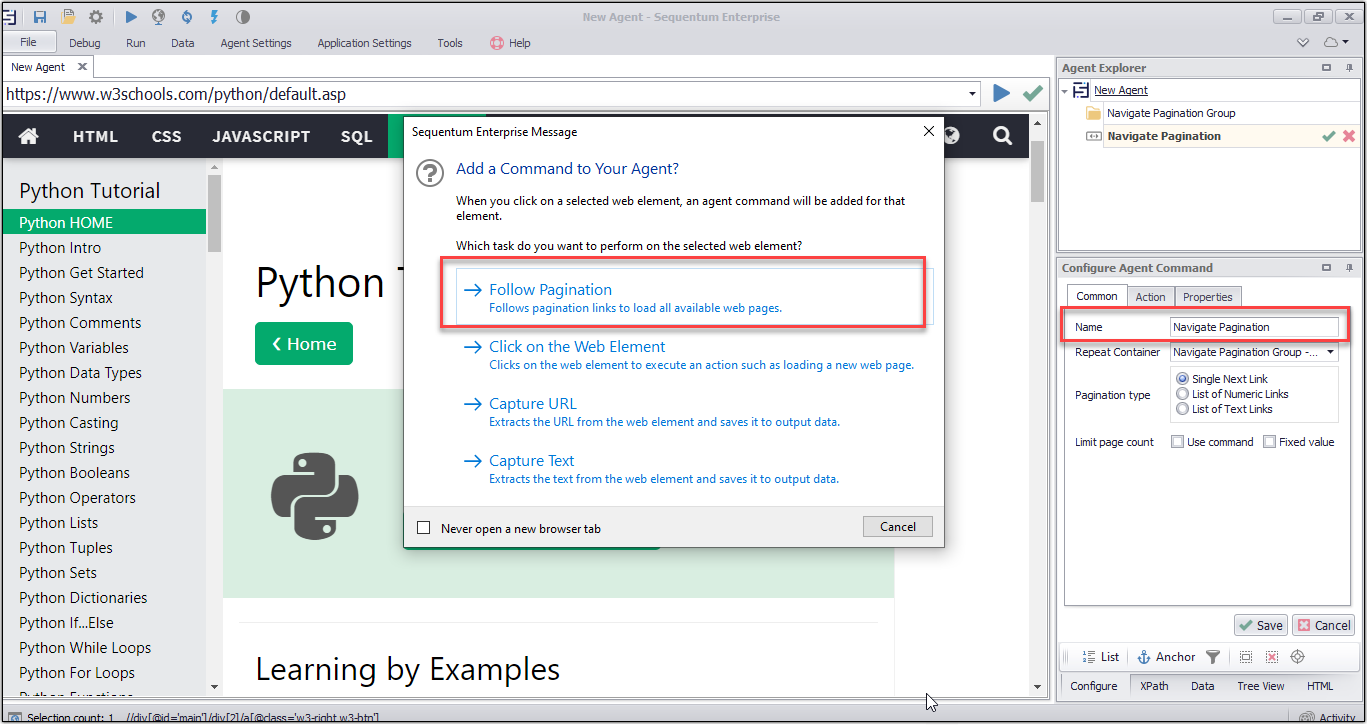Click the green checkmark next to address bar

pyautogui.click(x=1033, y=94)
